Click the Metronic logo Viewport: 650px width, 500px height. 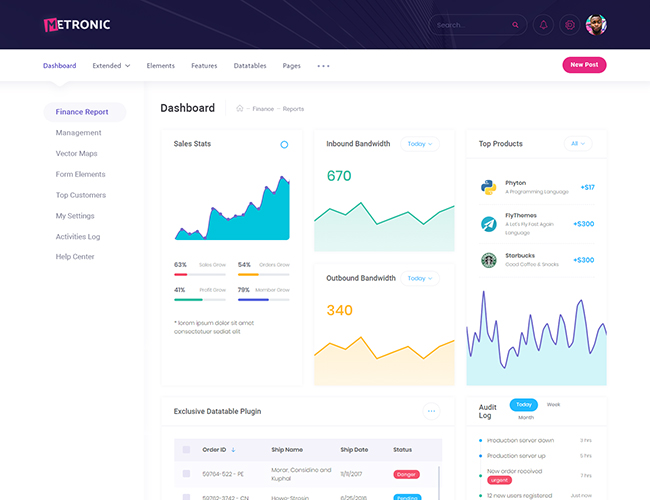[x=77, y=24]
